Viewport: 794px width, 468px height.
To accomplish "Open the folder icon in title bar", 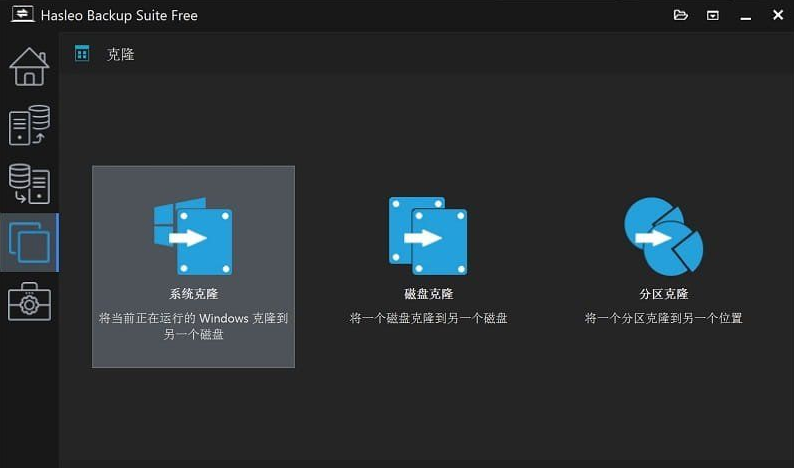I will tap(681, 15).
